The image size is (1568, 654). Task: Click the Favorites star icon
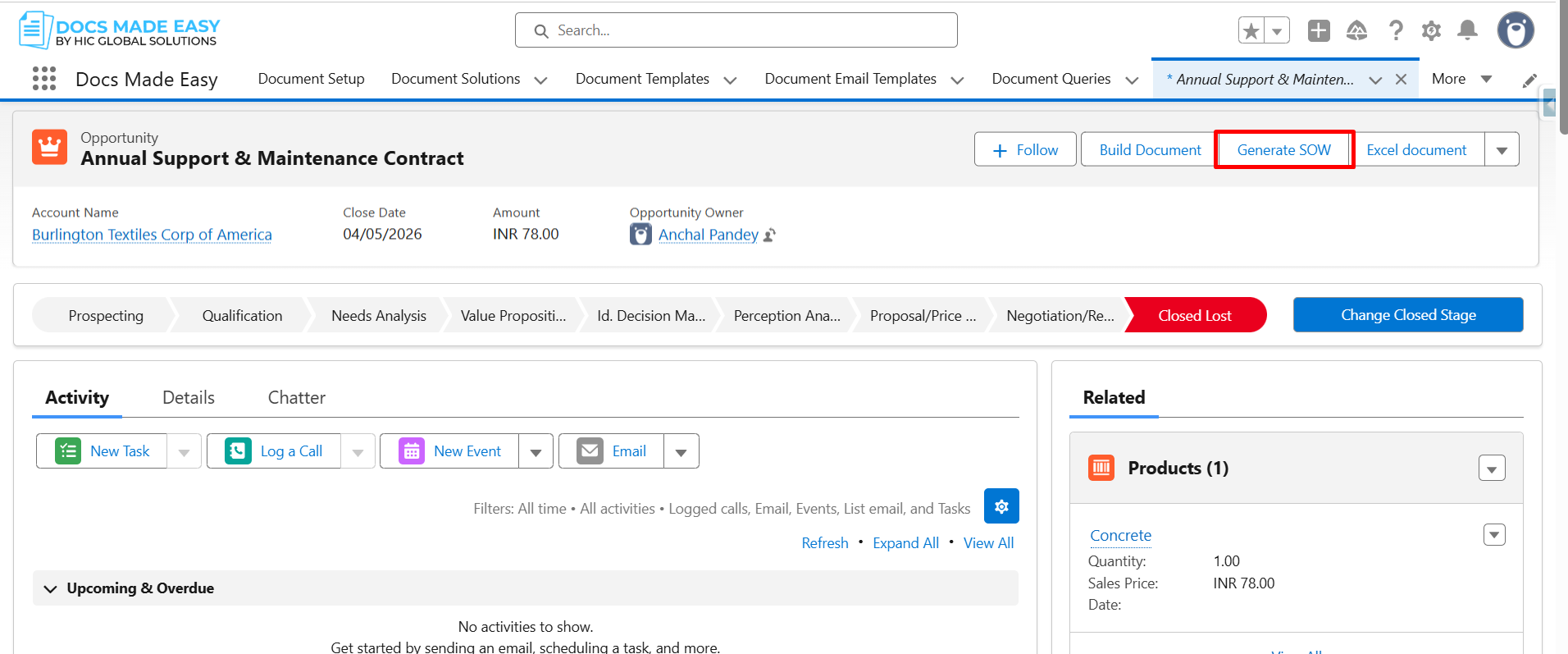[1251, 31]
